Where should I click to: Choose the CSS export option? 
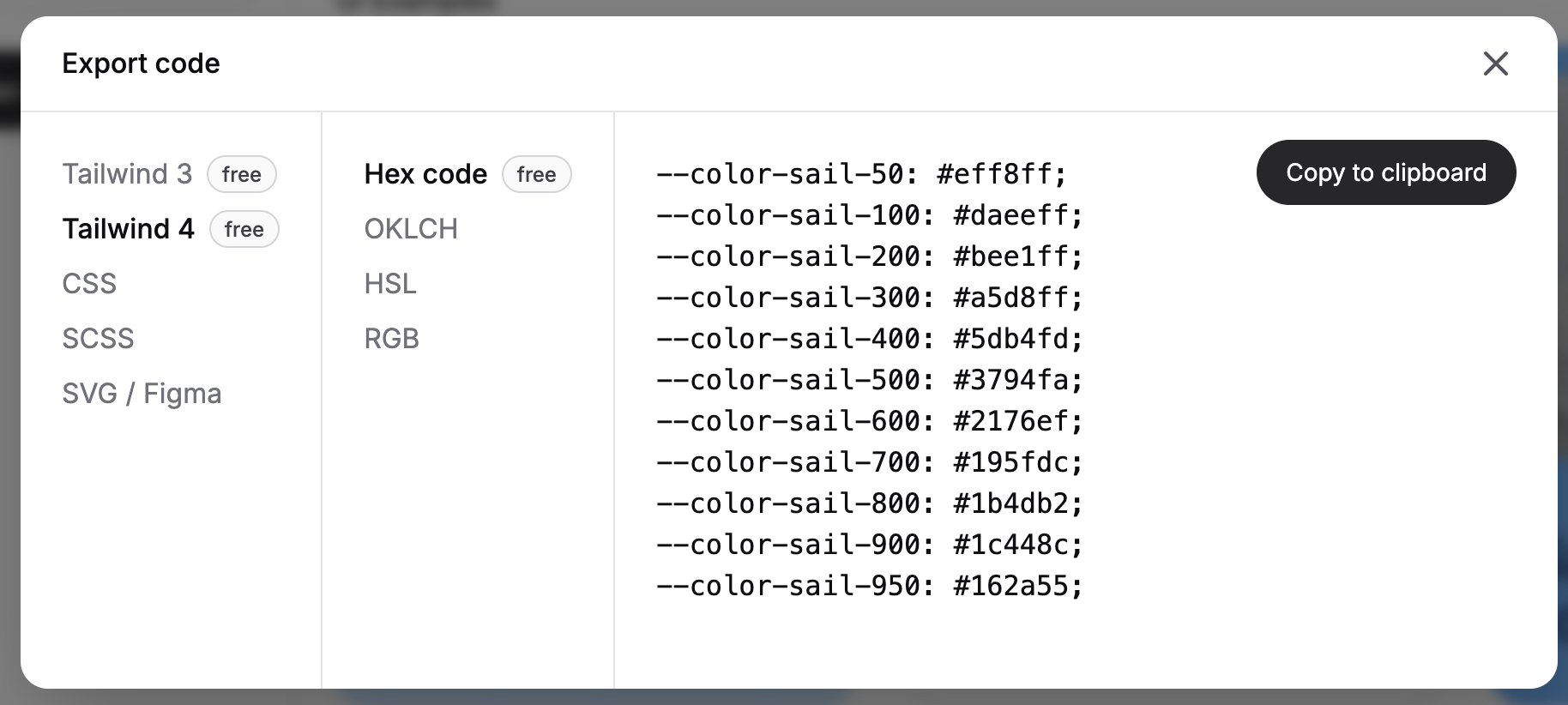point(89,284)
